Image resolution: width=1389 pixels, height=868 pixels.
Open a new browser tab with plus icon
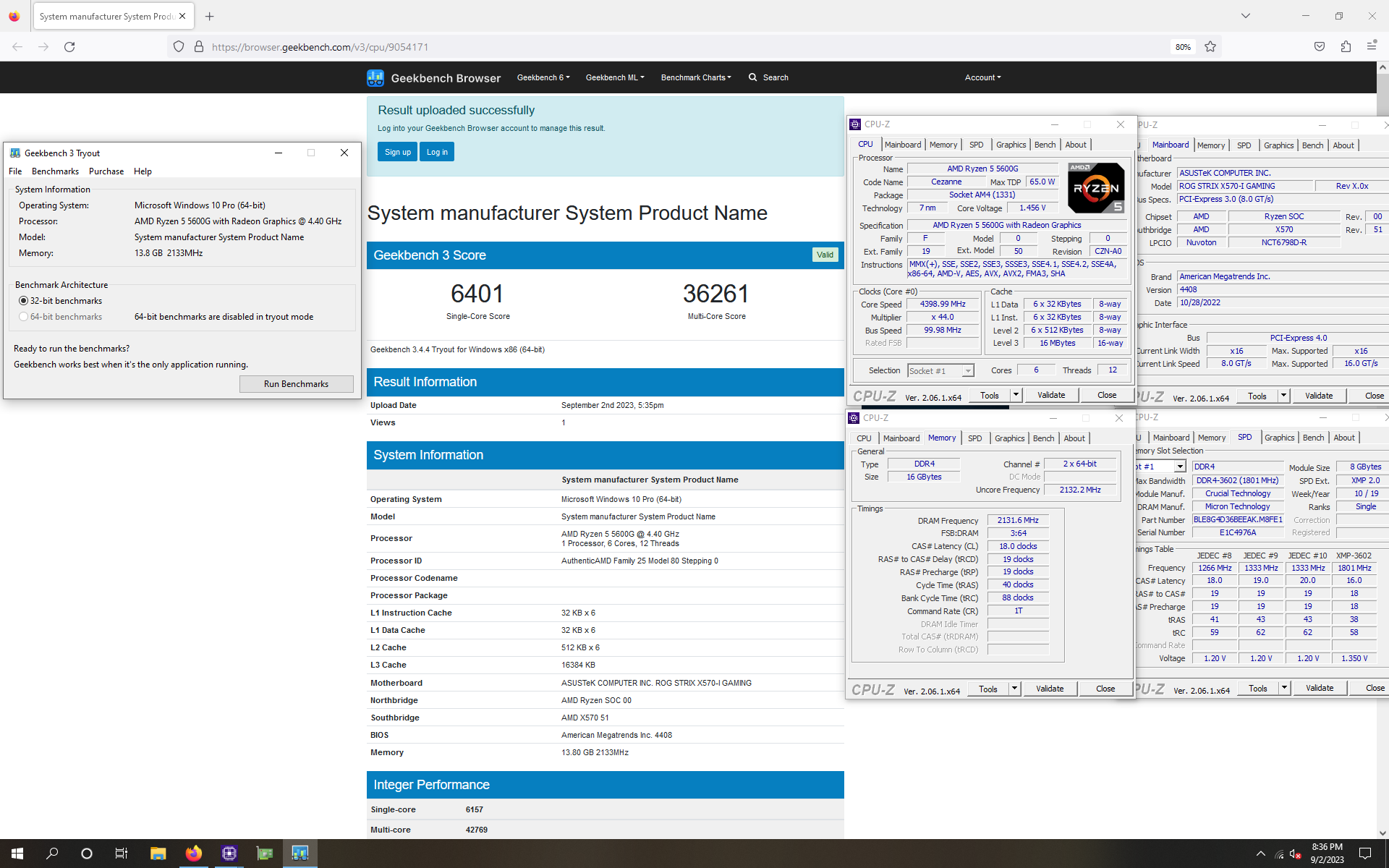click(210, 16)
